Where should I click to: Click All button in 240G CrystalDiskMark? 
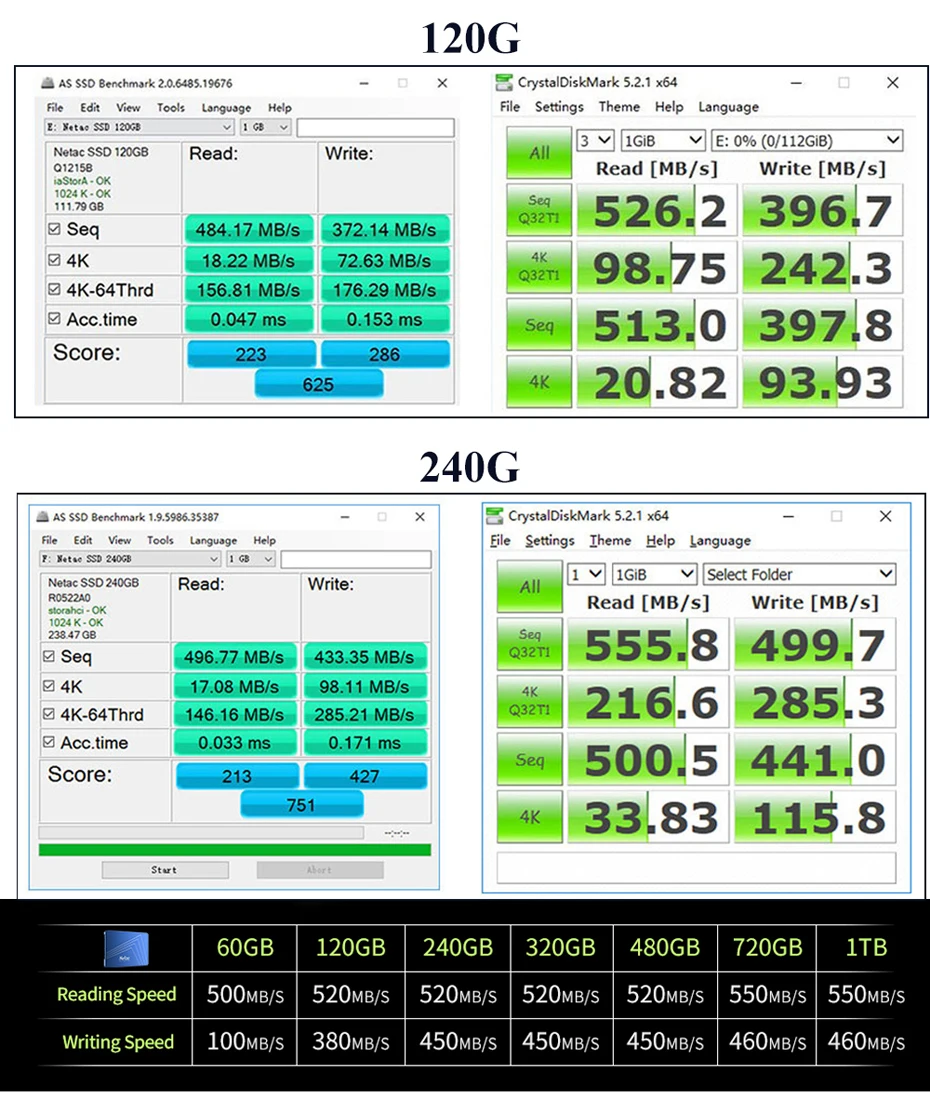(x=530, y=586)
